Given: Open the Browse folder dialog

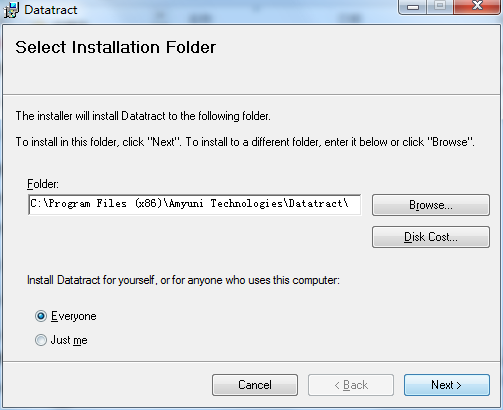Looking at the screenshot, I should pos(431,205).
